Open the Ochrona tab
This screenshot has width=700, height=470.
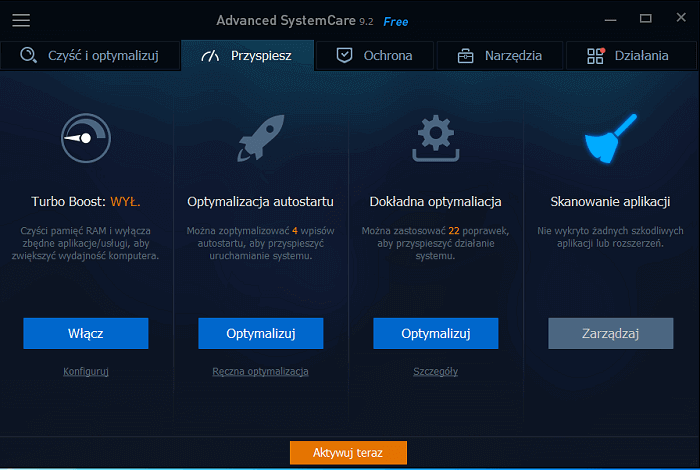pos(376,56)
